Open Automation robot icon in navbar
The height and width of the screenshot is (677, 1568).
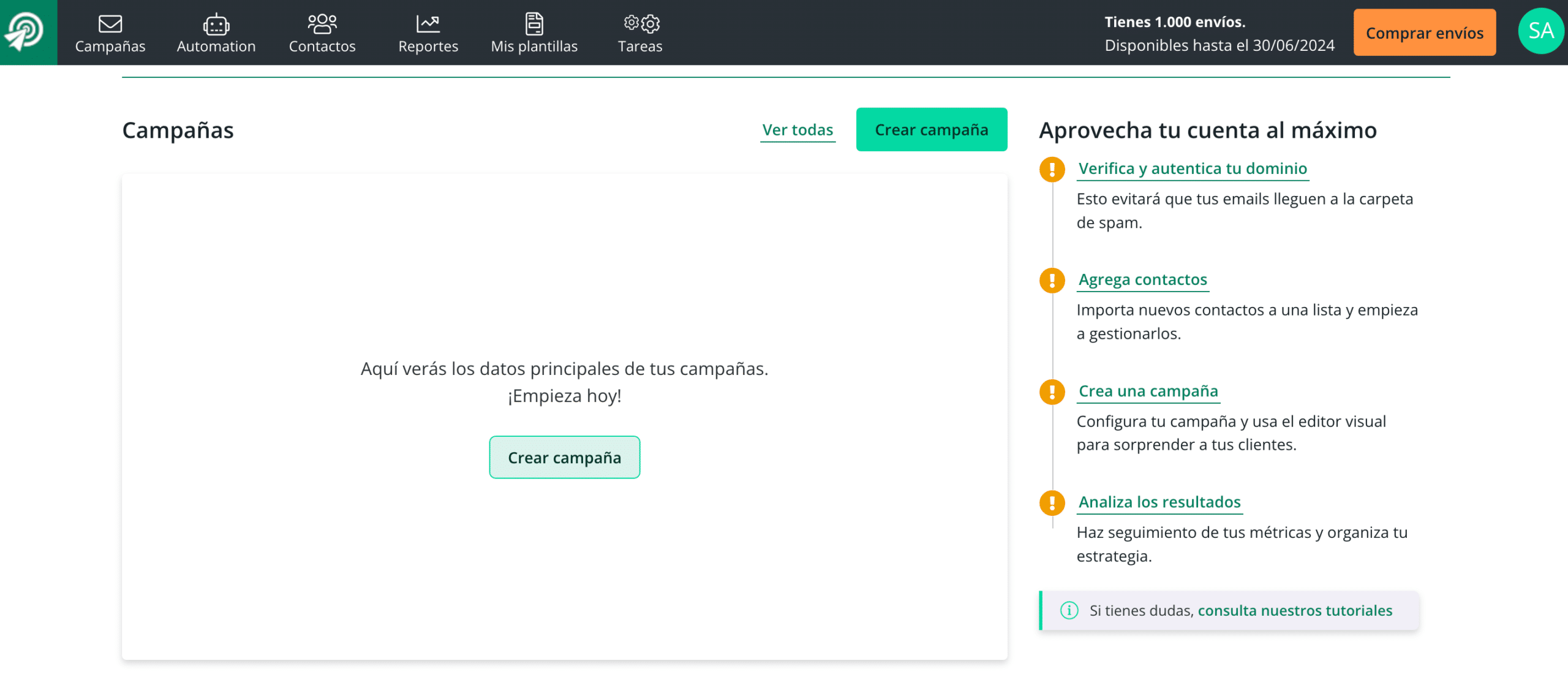click(x=216, y=24)
